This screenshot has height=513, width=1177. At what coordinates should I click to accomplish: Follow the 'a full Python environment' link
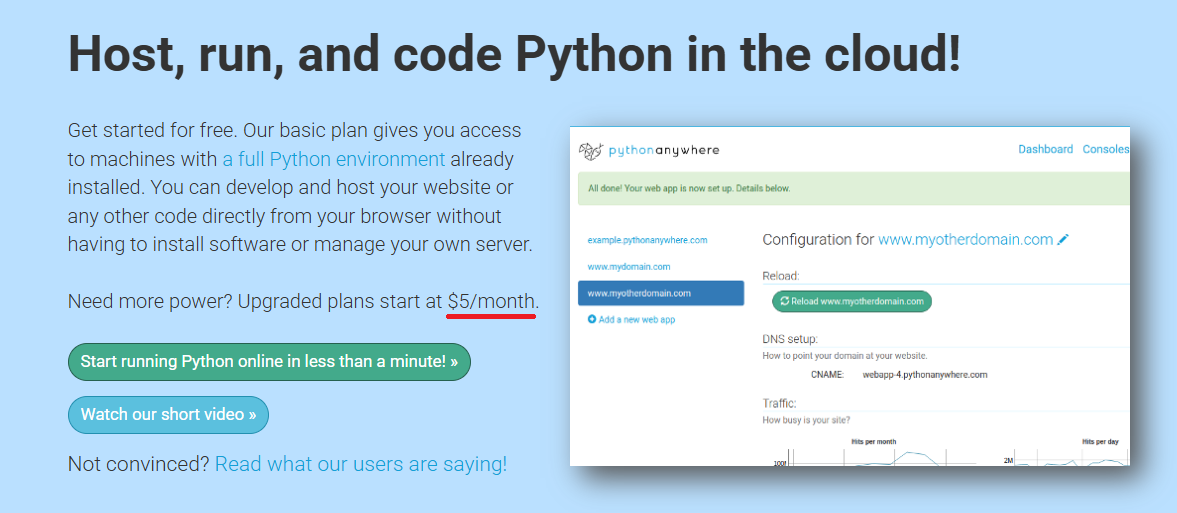(334, 159)
